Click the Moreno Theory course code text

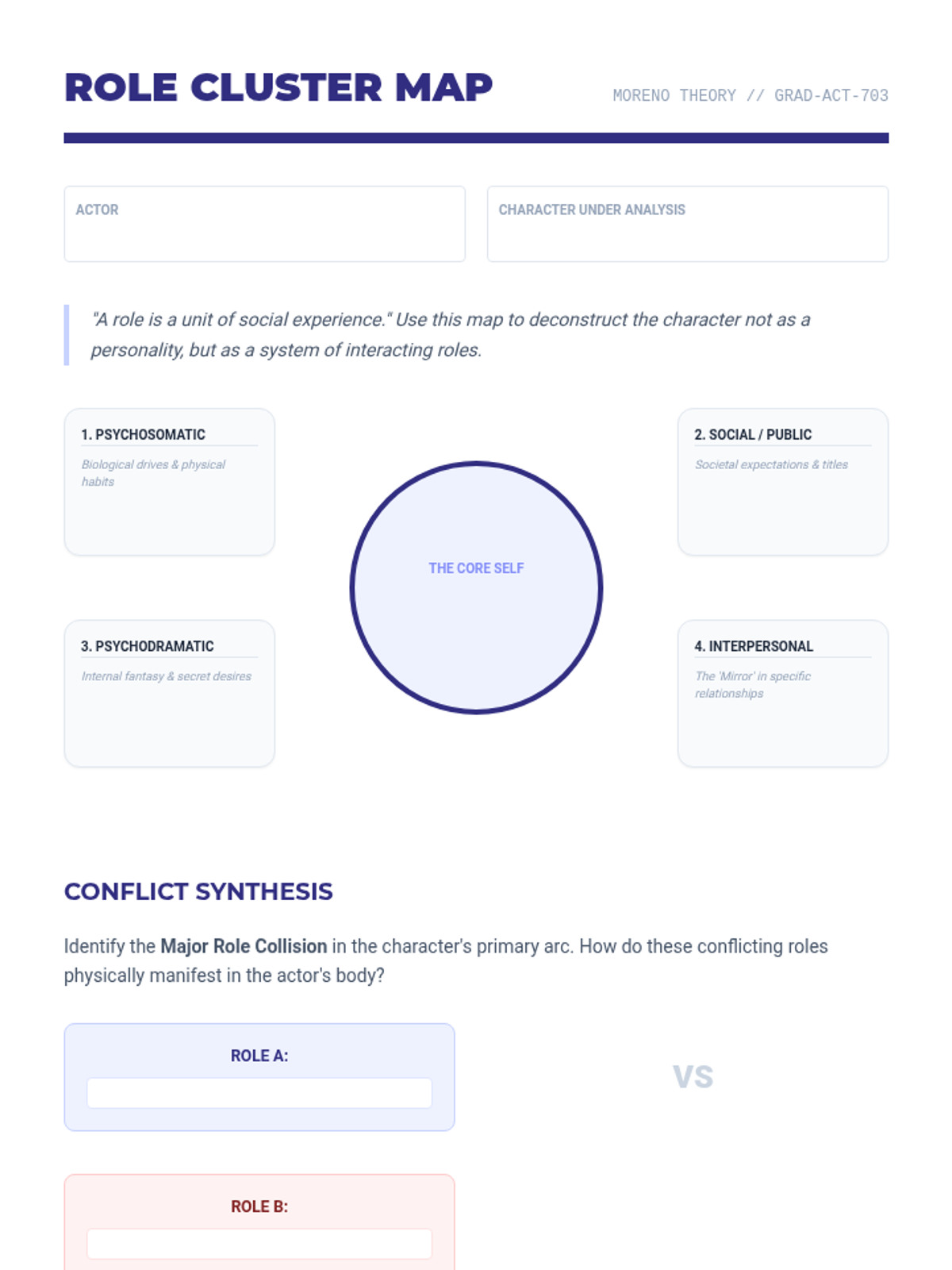pyautogui.click(x=750, y=95)
